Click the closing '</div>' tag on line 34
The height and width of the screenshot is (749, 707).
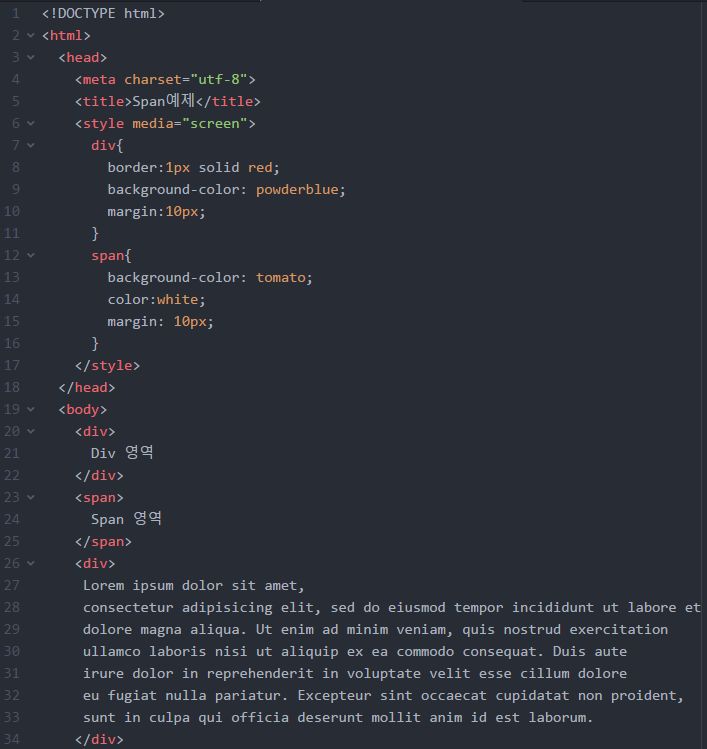click(x=99, y=739)
